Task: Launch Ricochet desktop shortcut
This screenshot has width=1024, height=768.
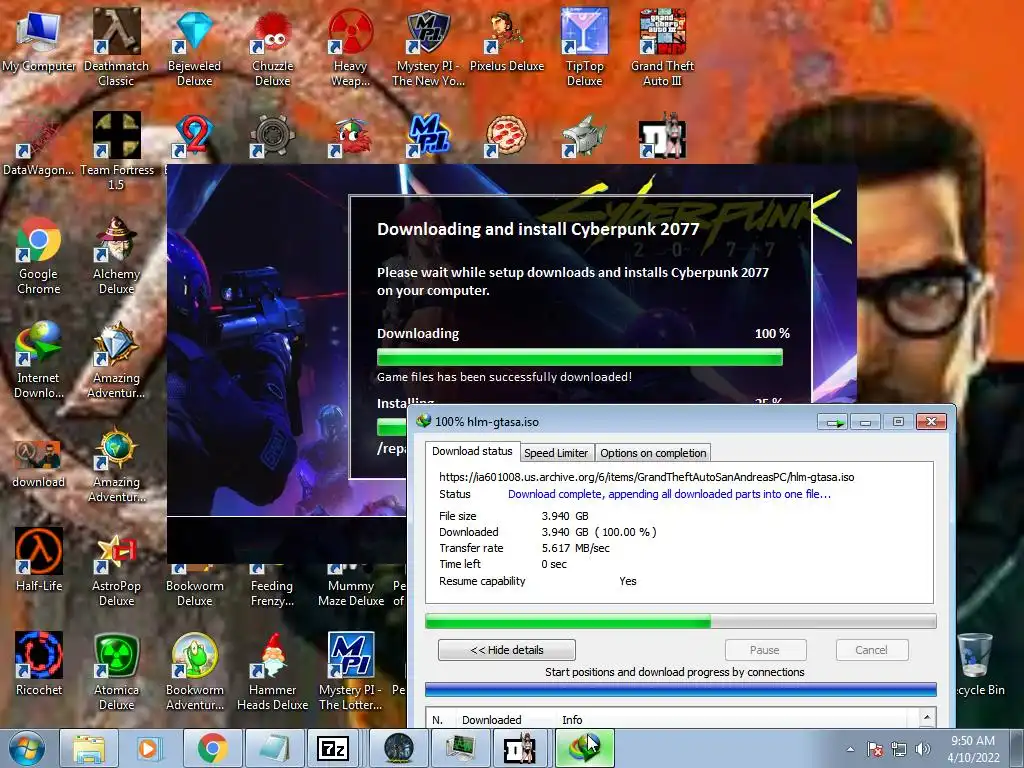Action: pyautogui.click(x=39, y=664)
